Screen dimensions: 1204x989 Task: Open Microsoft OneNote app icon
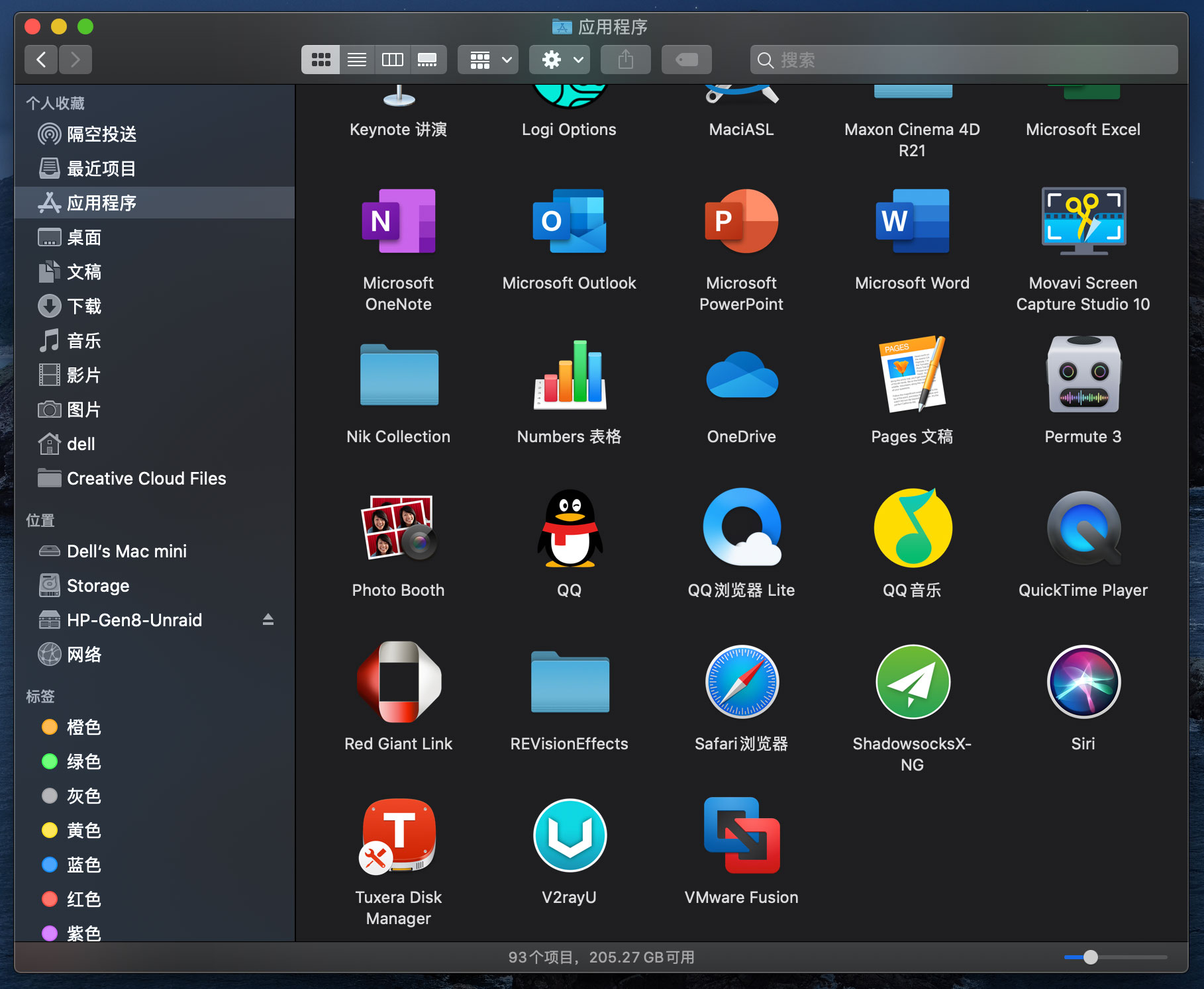(398, 221)
